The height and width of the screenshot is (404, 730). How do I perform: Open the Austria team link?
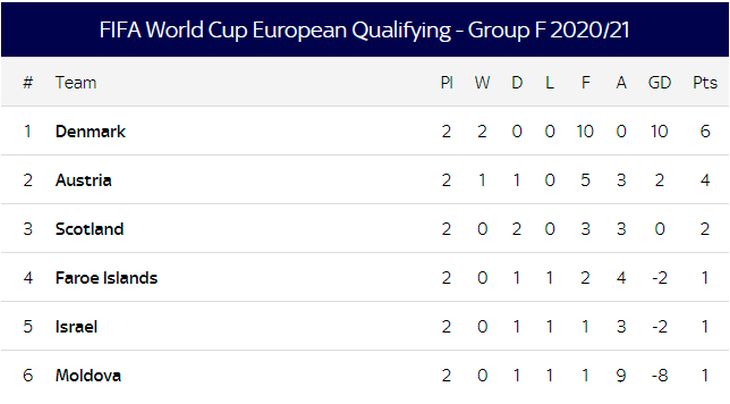point(83,181)
